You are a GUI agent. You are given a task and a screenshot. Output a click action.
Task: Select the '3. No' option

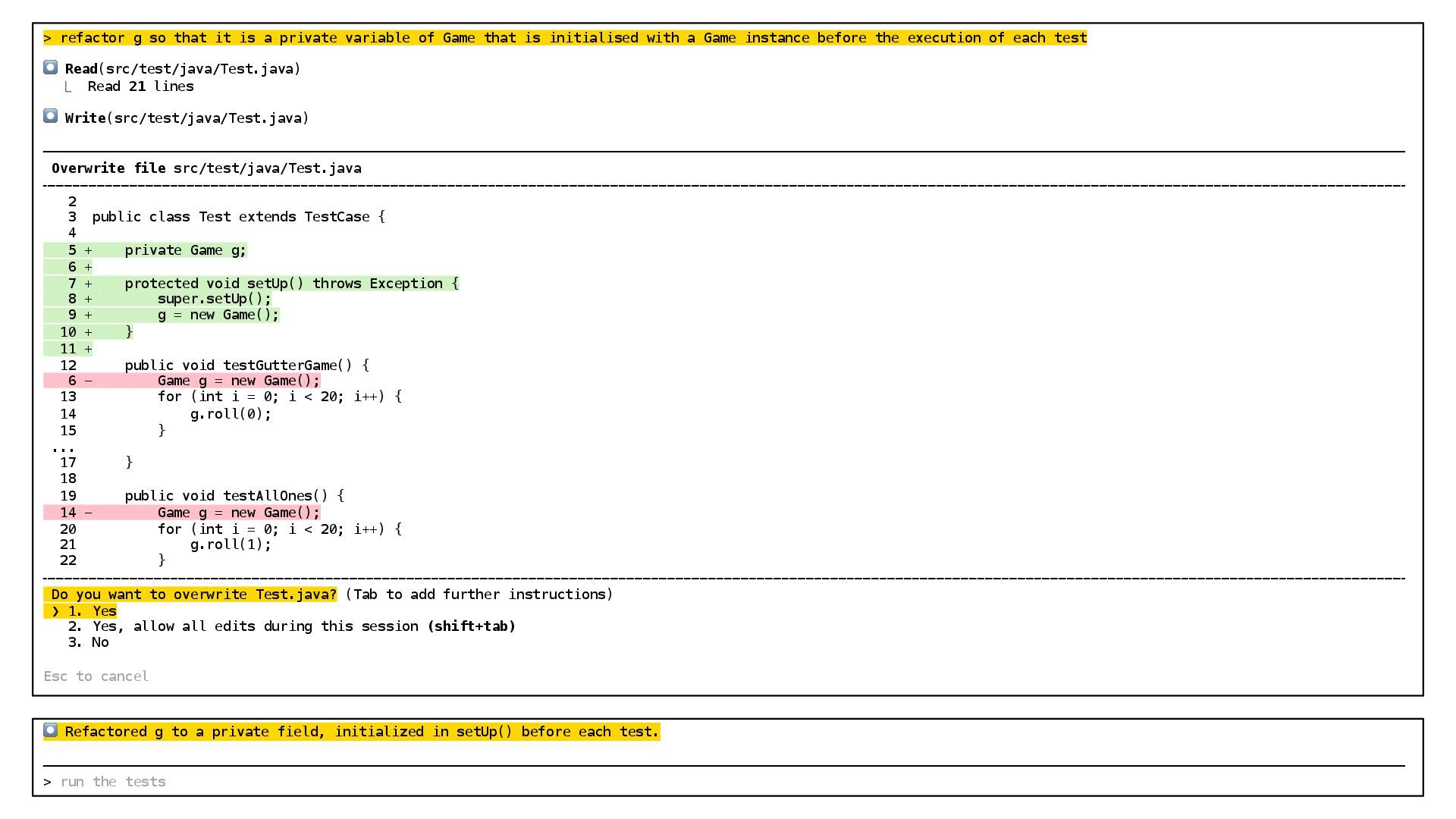[x=89, y=642]
